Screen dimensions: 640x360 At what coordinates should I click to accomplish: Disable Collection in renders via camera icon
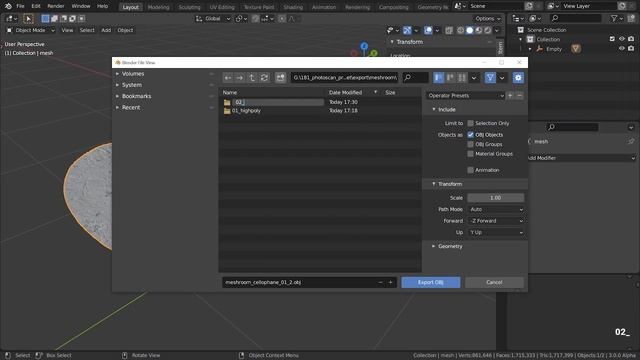coord(631,39)
